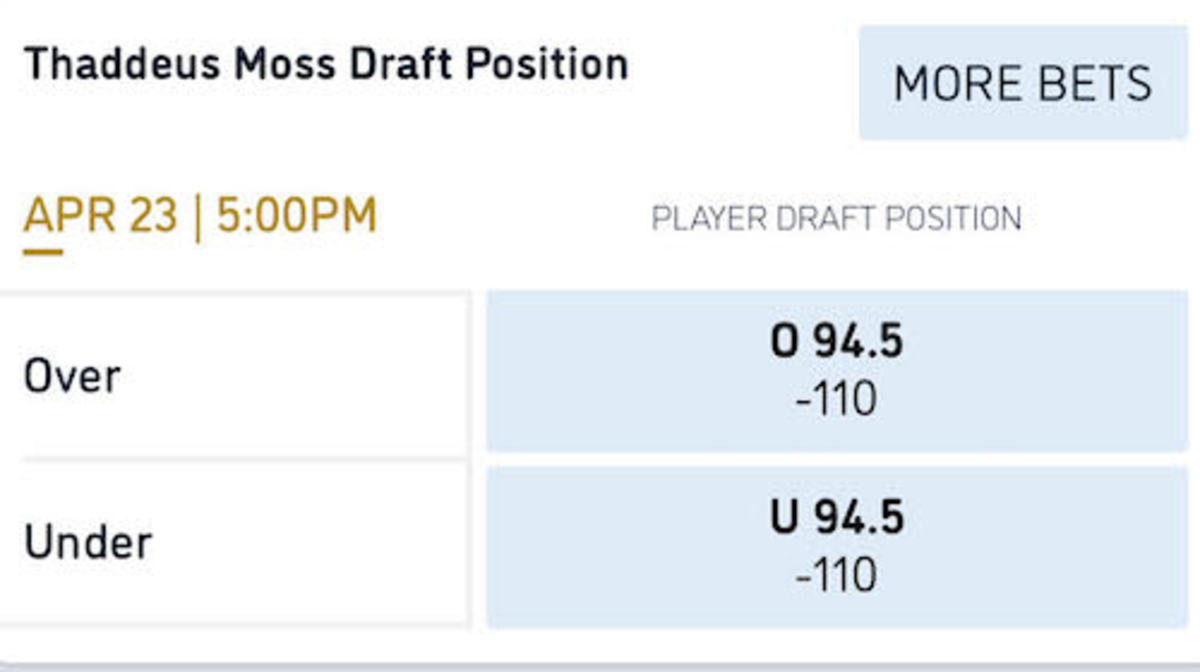Select the 5:00PM time text
This screenshot has height=672, width=1200.
296,217
